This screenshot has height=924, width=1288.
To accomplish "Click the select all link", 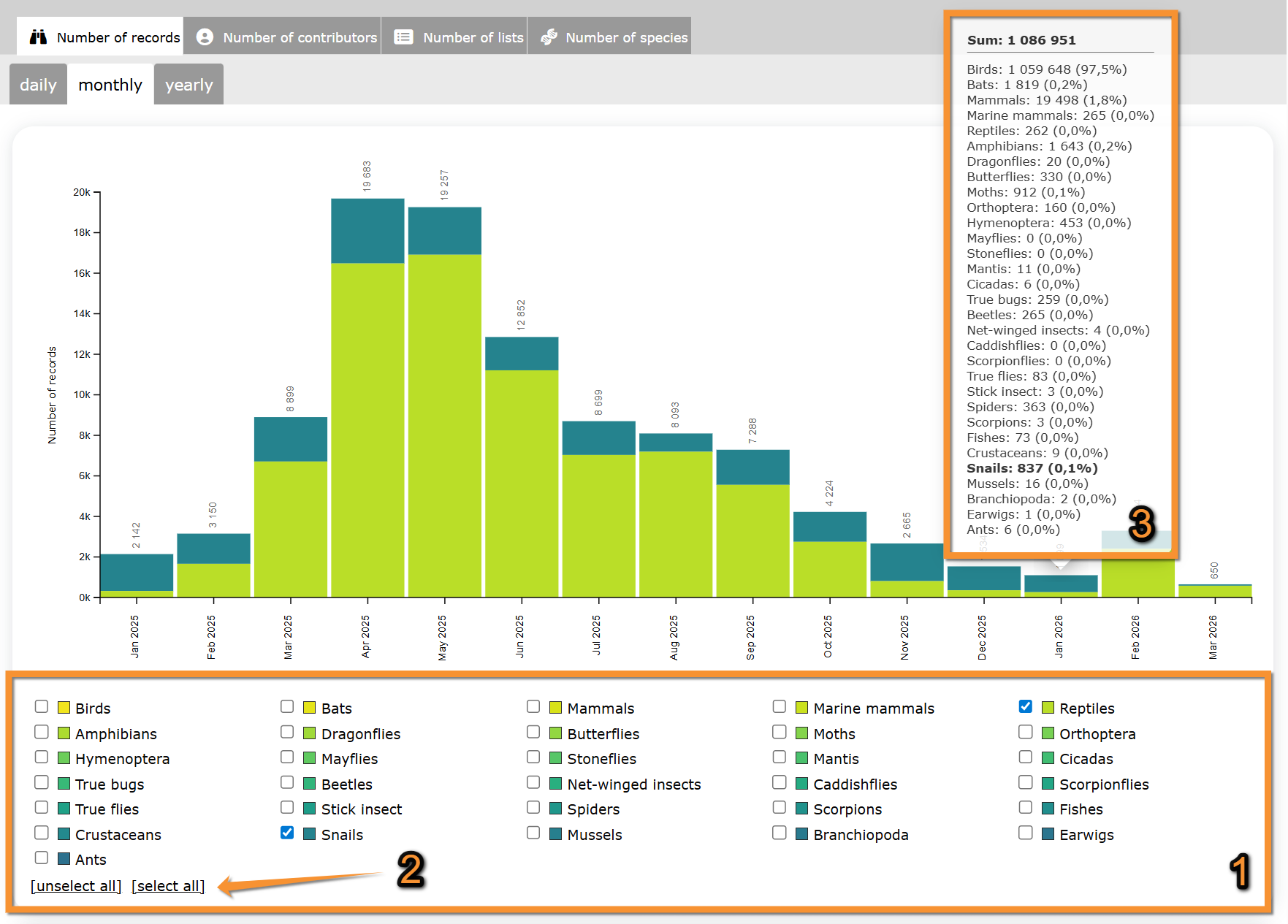I will (168, 886).
